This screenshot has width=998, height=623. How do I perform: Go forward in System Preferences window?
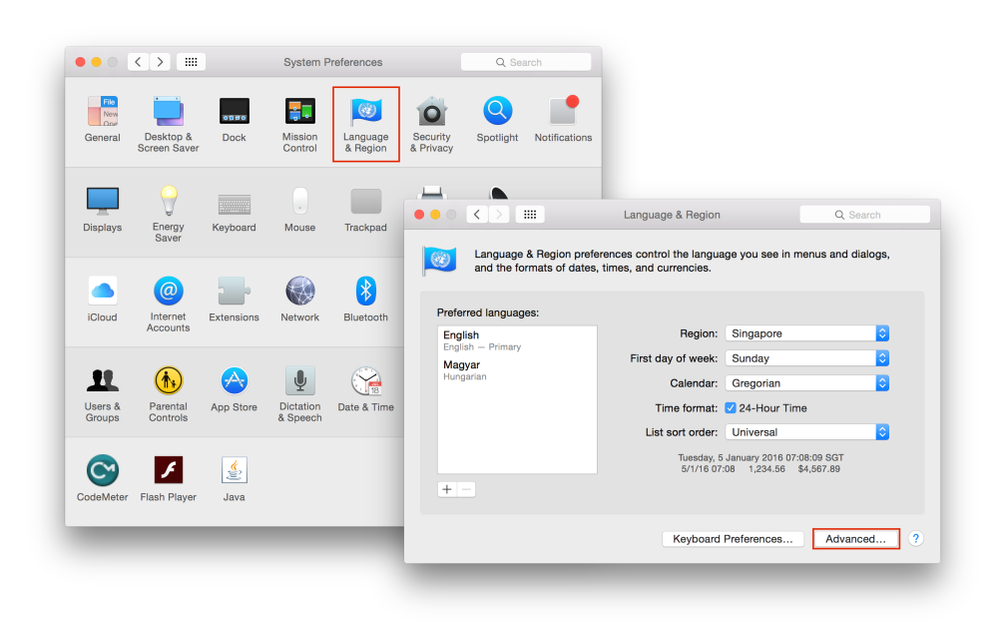pyautogui.click(x=160, y=62)
